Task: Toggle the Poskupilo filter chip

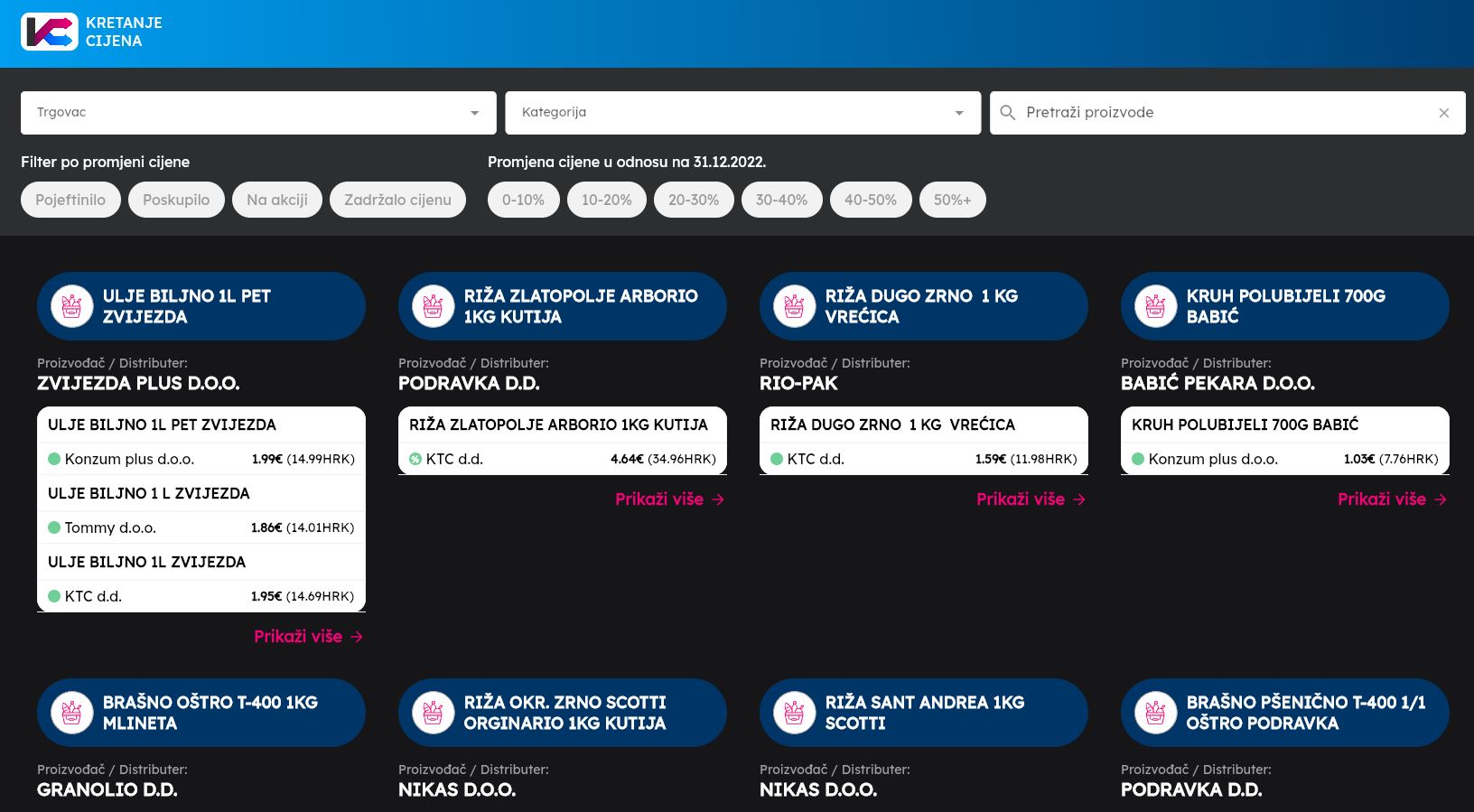Action: click(x=176, y=200)
